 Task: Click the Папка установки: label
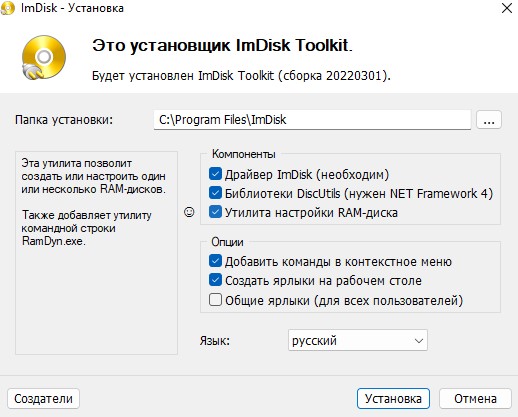[x=64, y=120]
